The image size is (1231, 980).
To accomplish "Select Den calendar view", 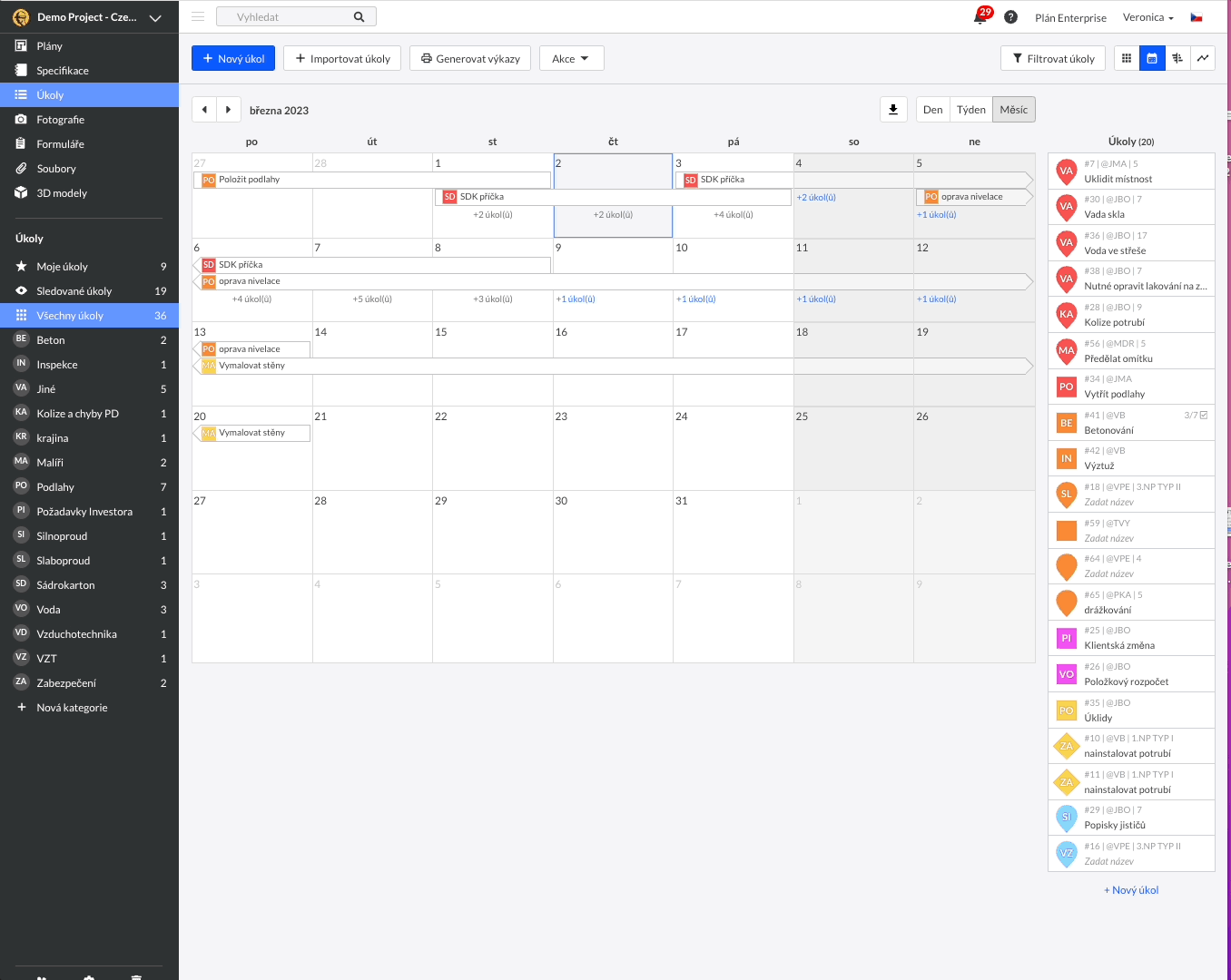I will tap(932, 110).
